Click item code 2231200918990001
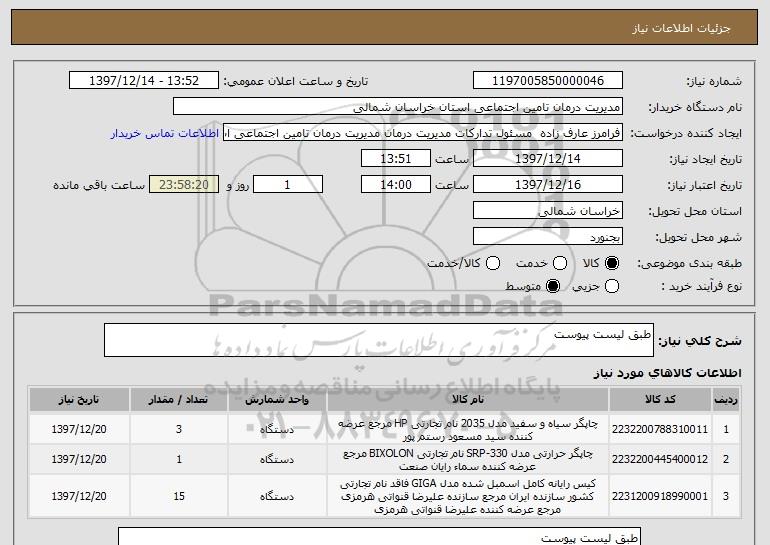The height and width of the screenshot is (545, 770). [x=660, y=496]
